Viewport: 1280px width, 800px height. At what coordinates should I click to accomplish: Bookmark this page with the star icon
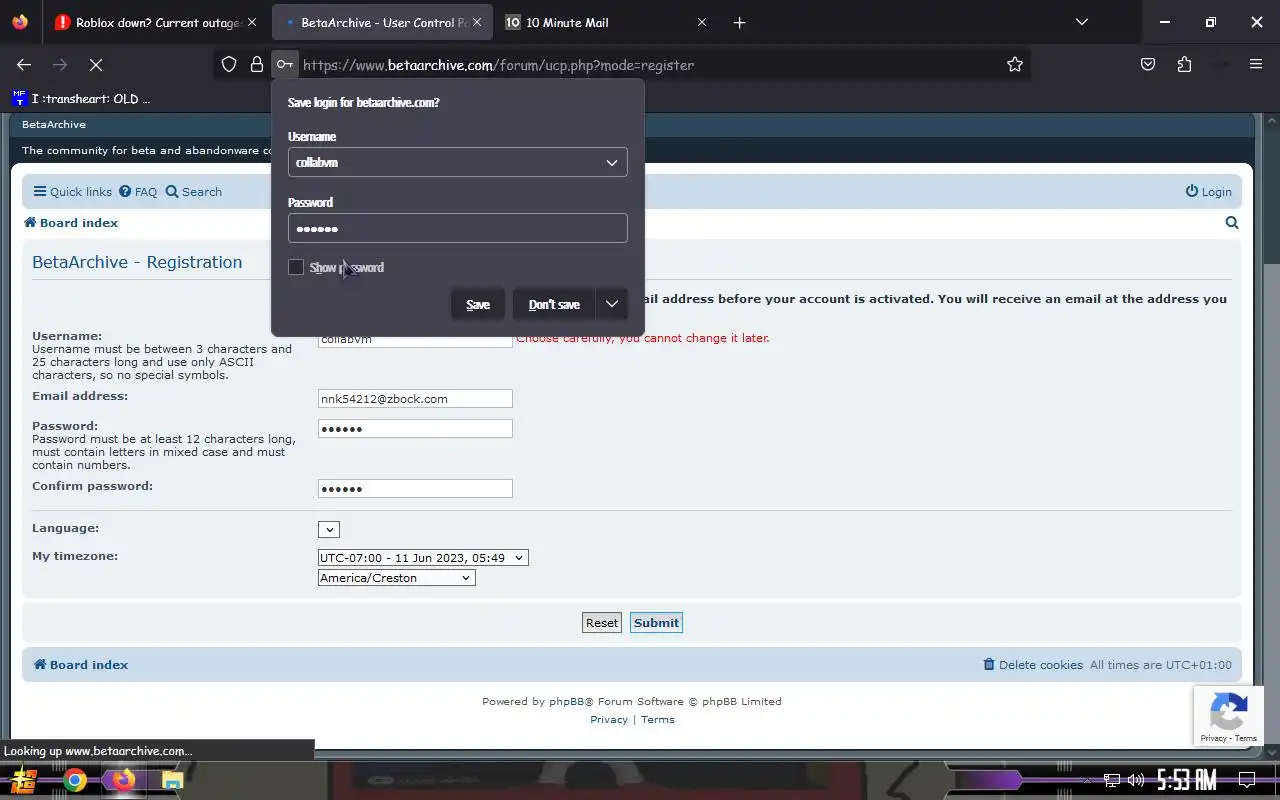click(1015, 65)
